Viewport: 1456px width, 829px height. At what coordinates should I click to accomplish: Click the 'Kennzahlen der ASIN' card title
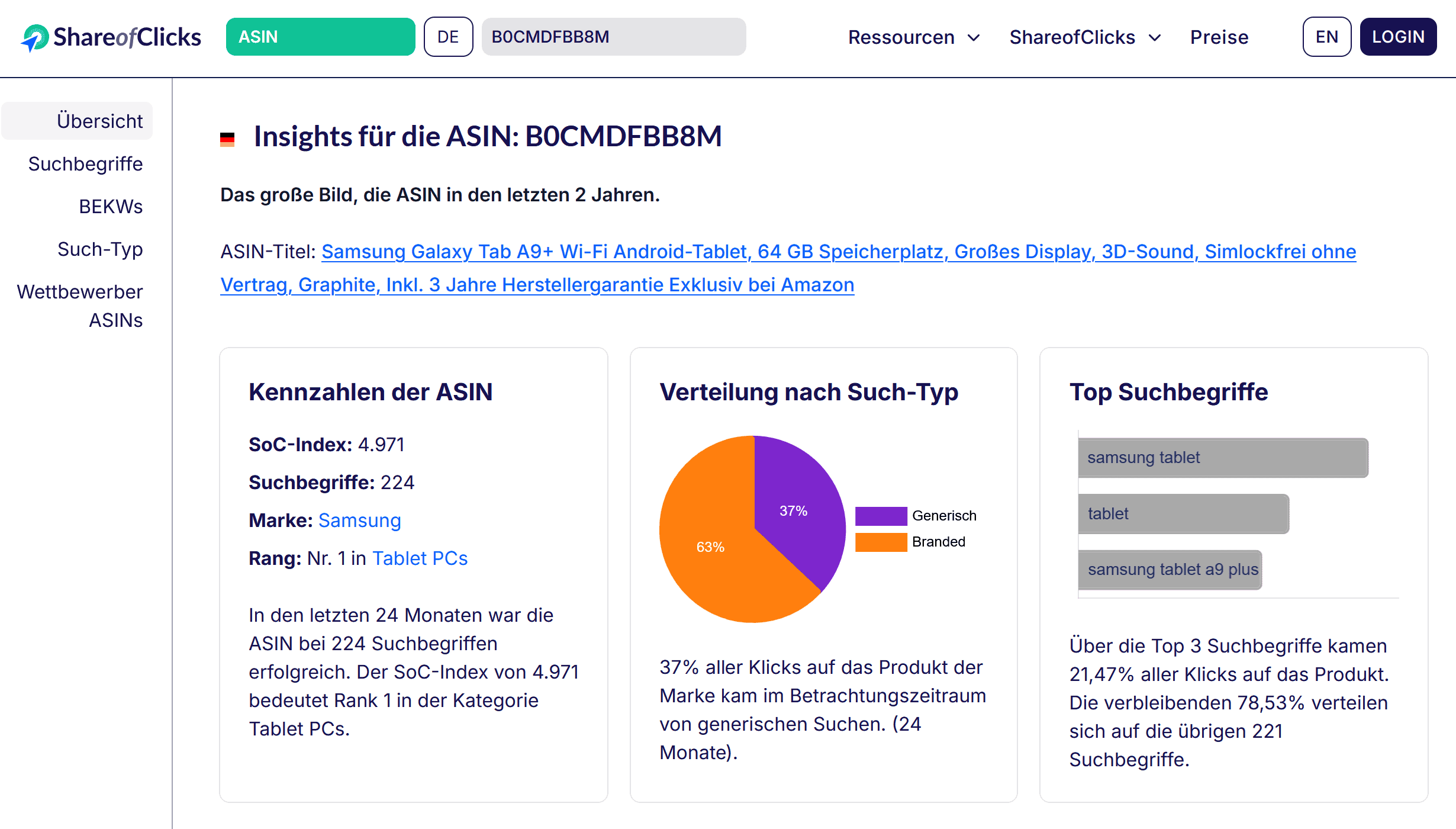click(371, 392)
